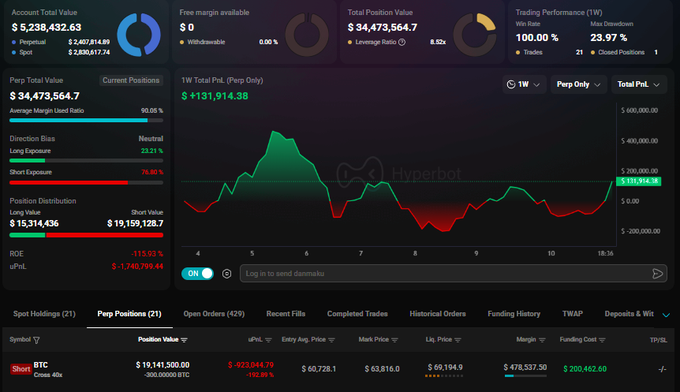Viewport: 680px width, 392px height.
Task: Open the Deposits & Wit tab
Action: coord(629,314)
